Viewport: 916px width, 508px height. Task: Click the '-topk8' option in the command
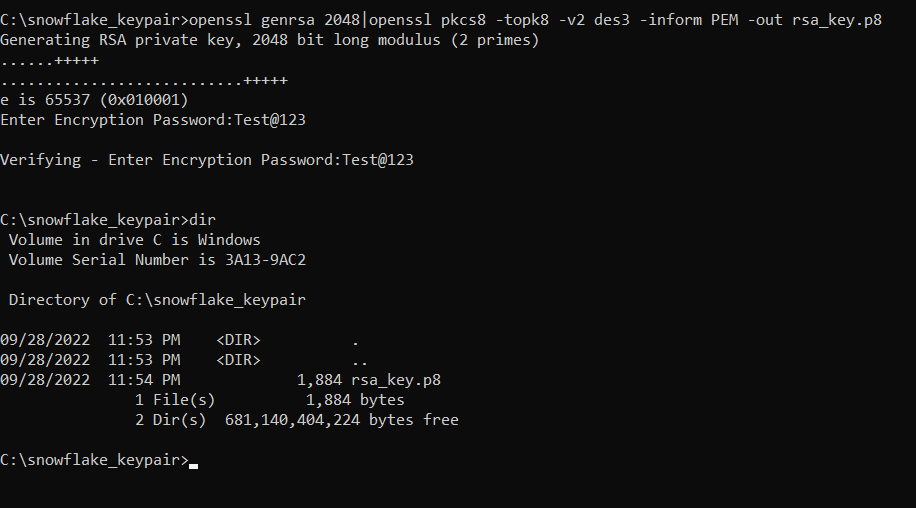point(522,20)
